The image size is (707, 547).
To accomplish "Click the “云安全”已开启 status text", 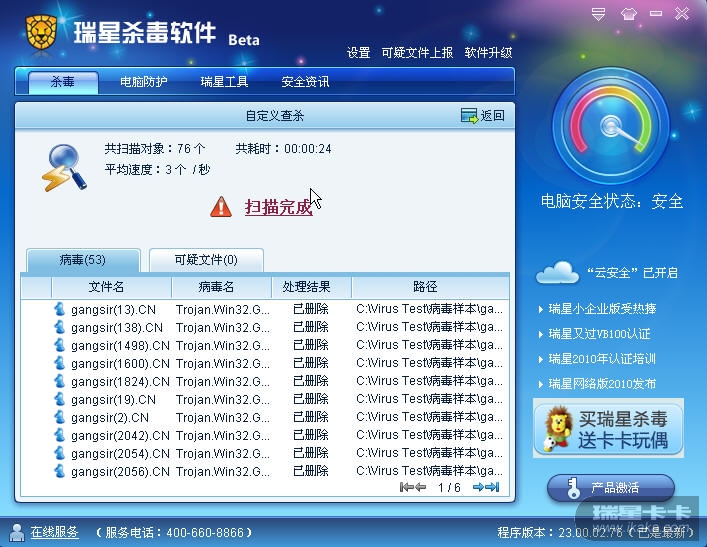I will 632,273.
